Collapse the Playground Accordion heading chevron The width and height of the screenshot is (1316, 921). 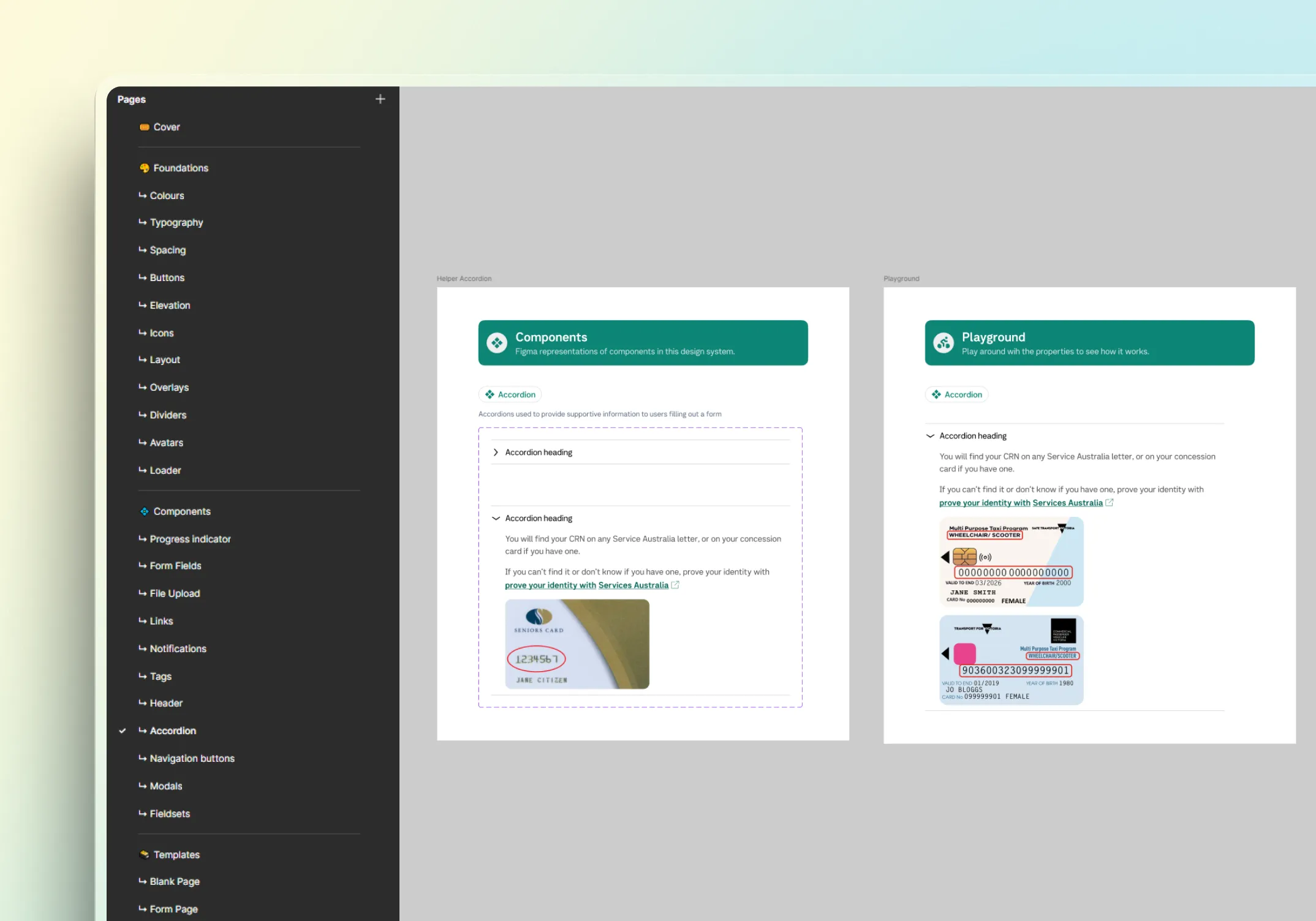point(930,436)
